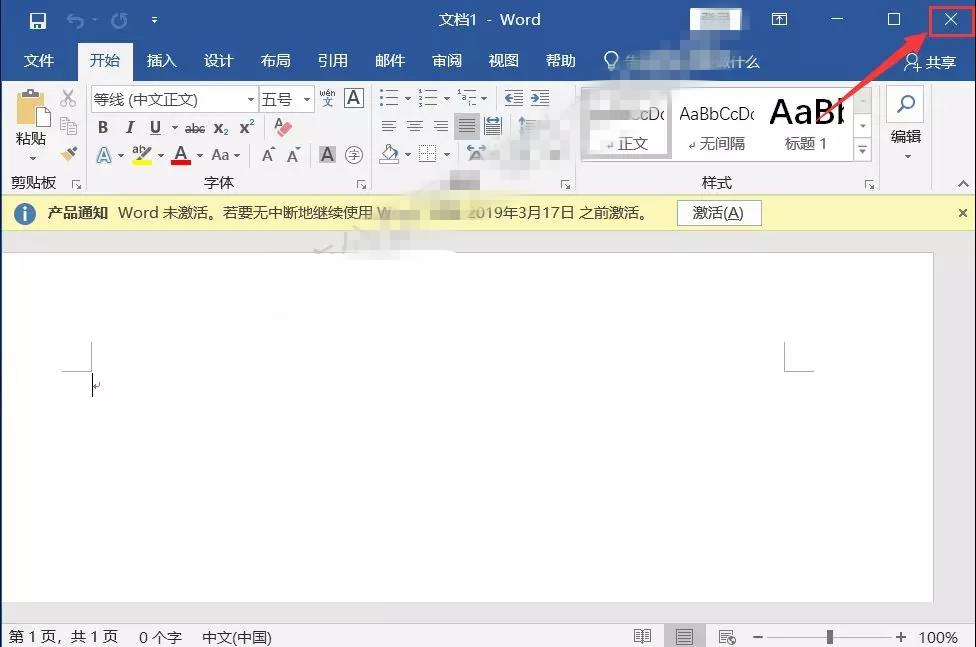Click the Ribbon Display Options icon
This screenshot has height=647, width=976.
[x=779, y=19]
